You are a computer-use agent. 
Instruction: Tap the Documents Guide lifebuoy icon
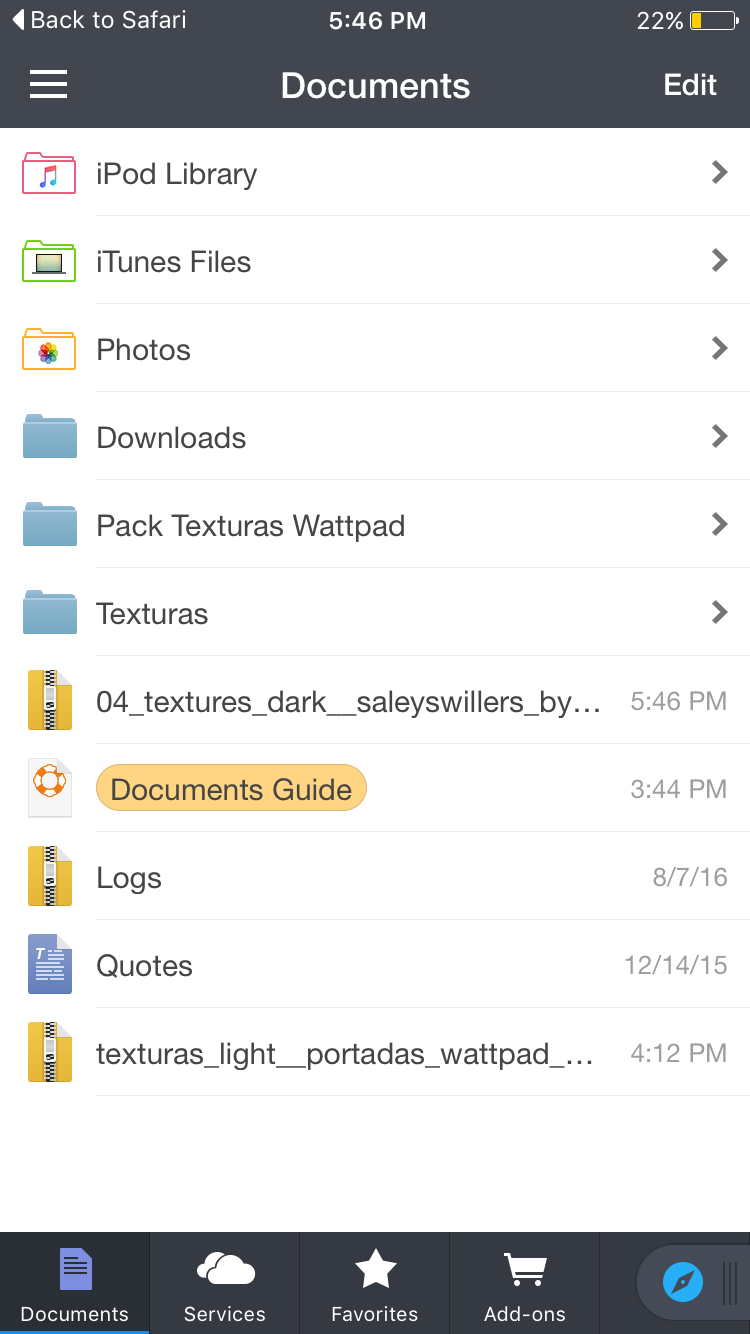pyautogui.click(x=49, y=789)
